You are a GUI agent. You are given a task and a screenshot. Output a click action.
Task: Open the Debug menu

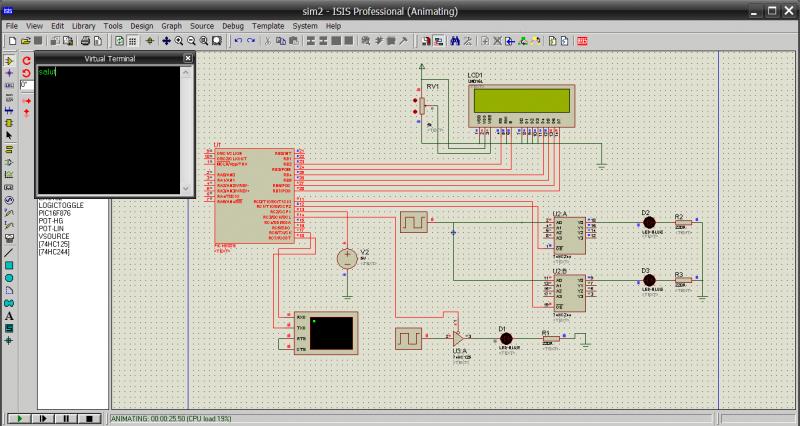tap(232, 25)
